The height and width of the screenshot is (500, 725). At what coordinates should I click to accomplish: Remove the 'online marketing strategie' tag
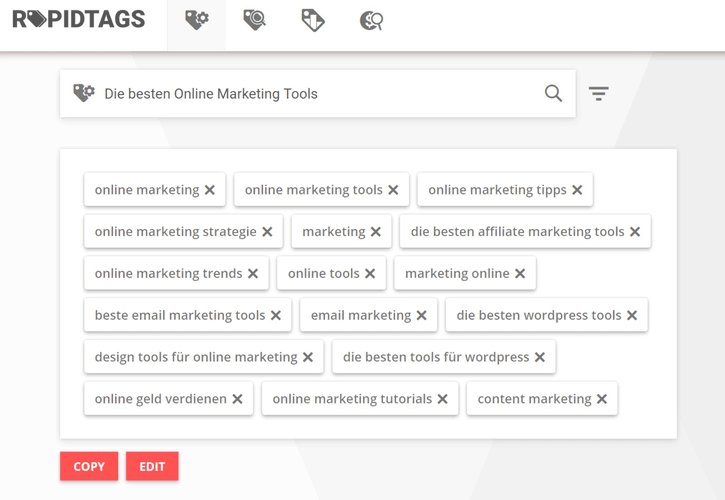pyautogui.click(x=267, y=232)
